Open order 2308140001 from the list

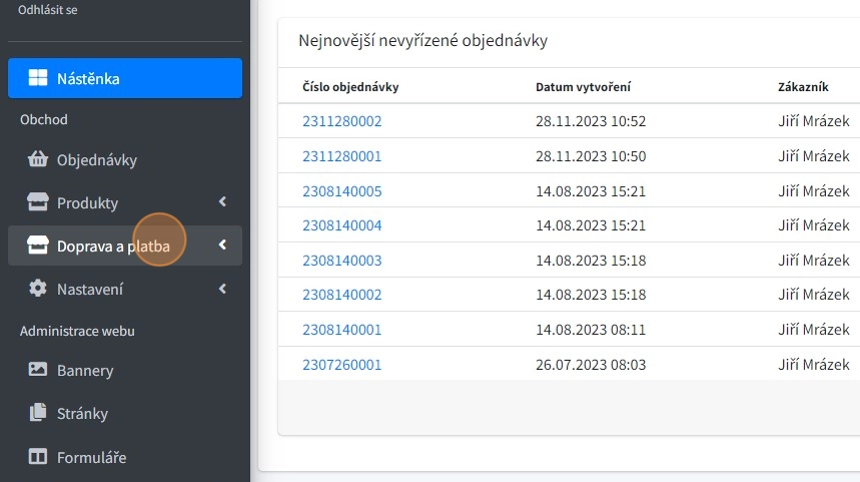pos(342,330)
